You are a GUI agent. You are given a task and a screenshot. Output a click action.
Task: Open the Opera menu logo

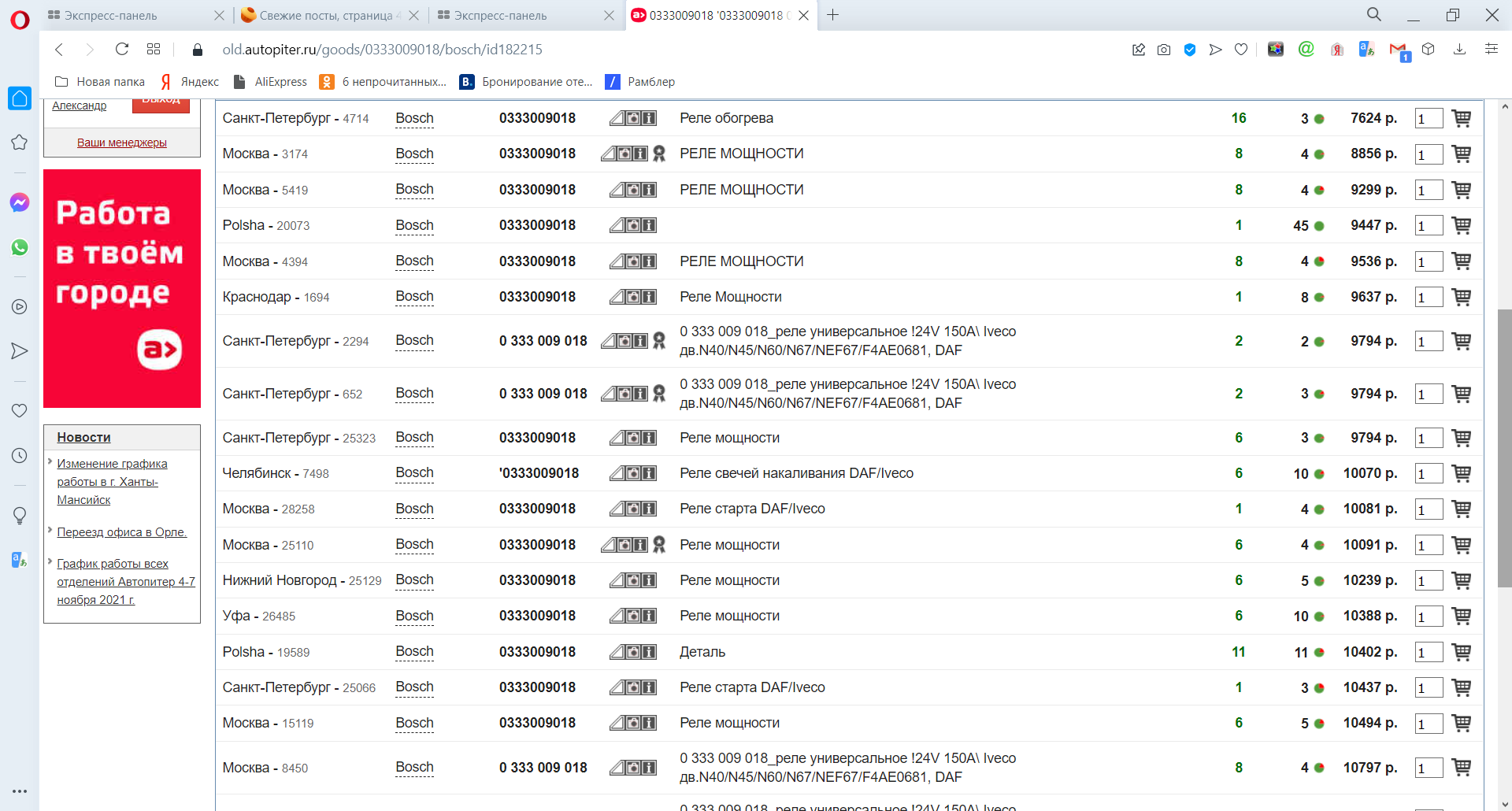coord(20,19)
